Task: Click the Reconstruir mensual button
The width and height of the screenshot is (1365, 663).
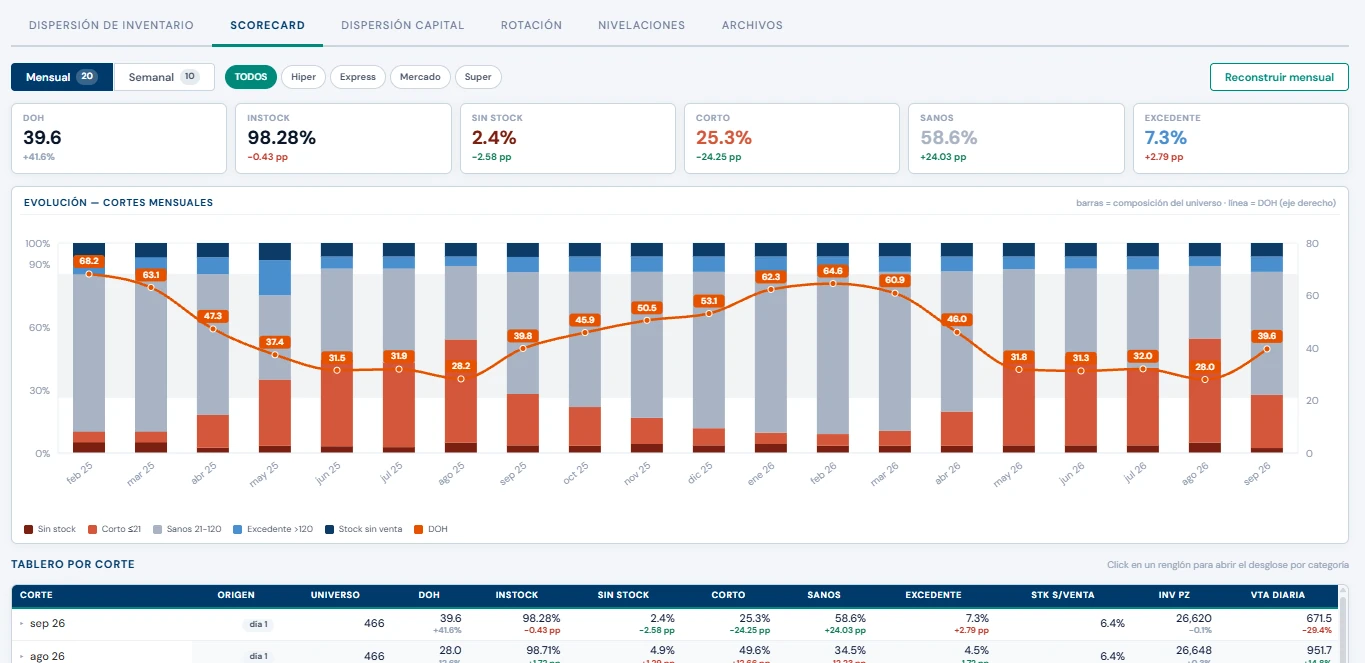Action: click(1279, 77)
